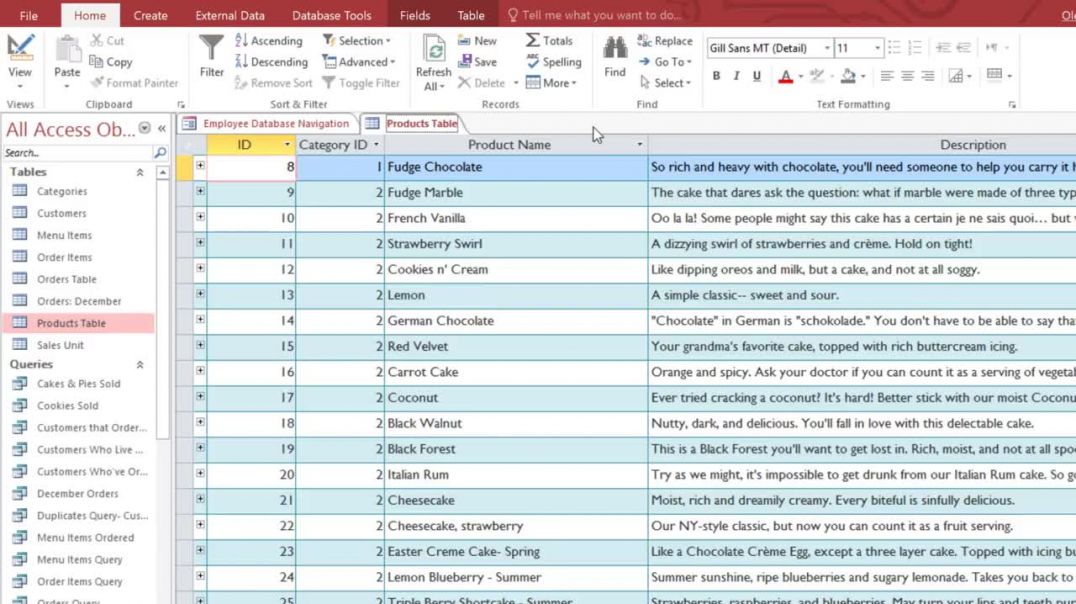Screen dimensions: 1076x604
Task: Apply the red font color
Action: coord(786,76)
